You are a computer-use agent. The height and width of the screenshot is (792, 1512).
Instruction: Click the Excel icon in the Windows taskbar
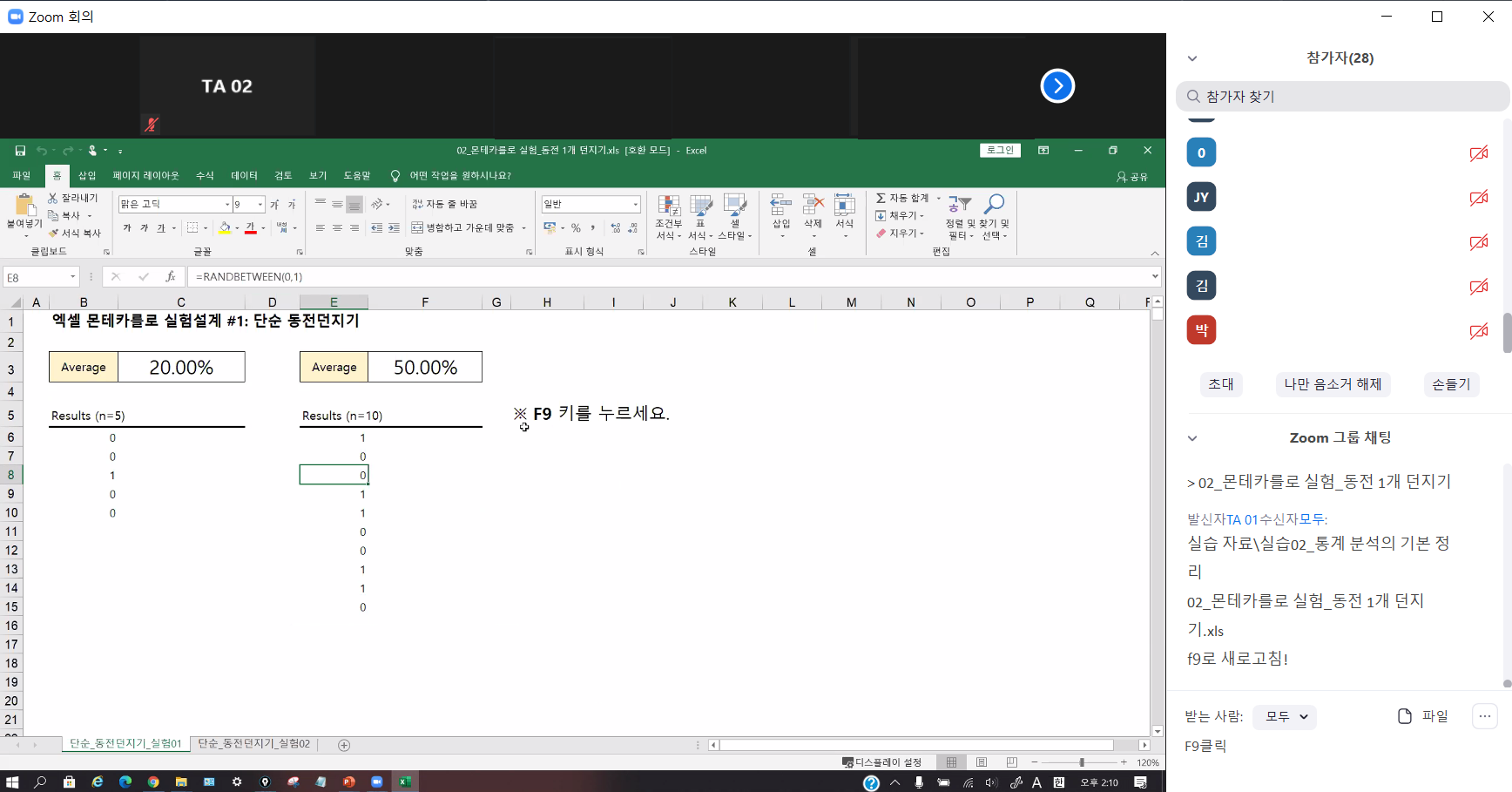point(405,782)
